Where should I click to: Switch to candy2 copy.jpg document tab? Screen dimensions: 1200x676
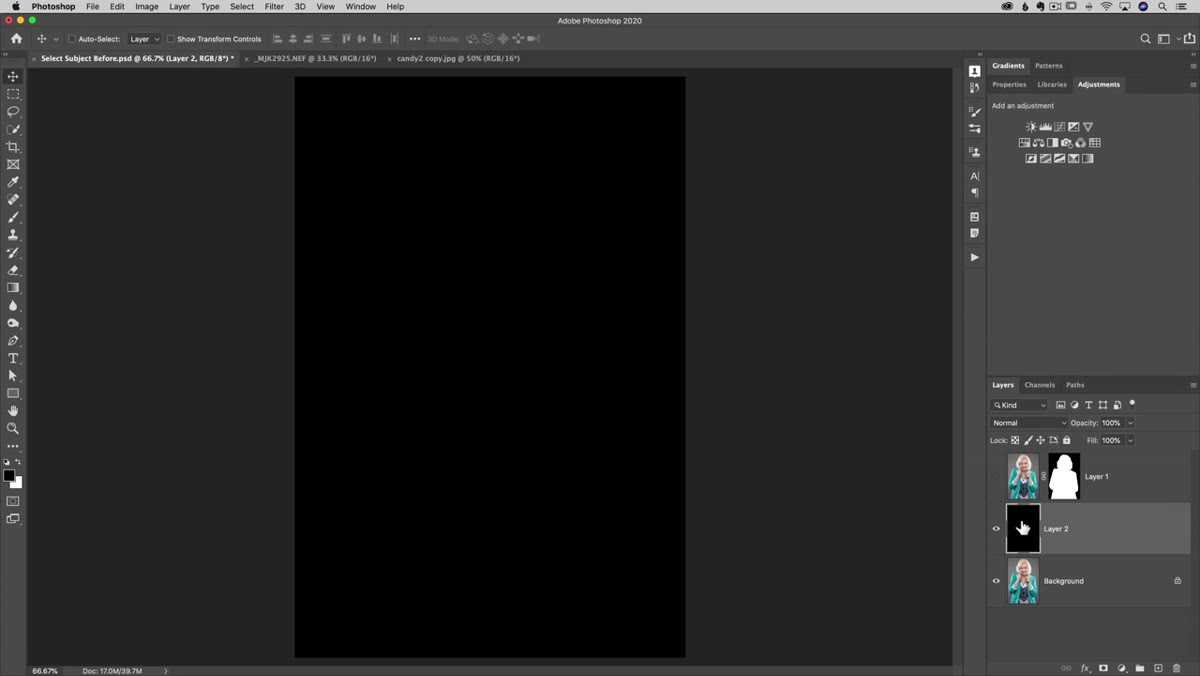point(458,58)
